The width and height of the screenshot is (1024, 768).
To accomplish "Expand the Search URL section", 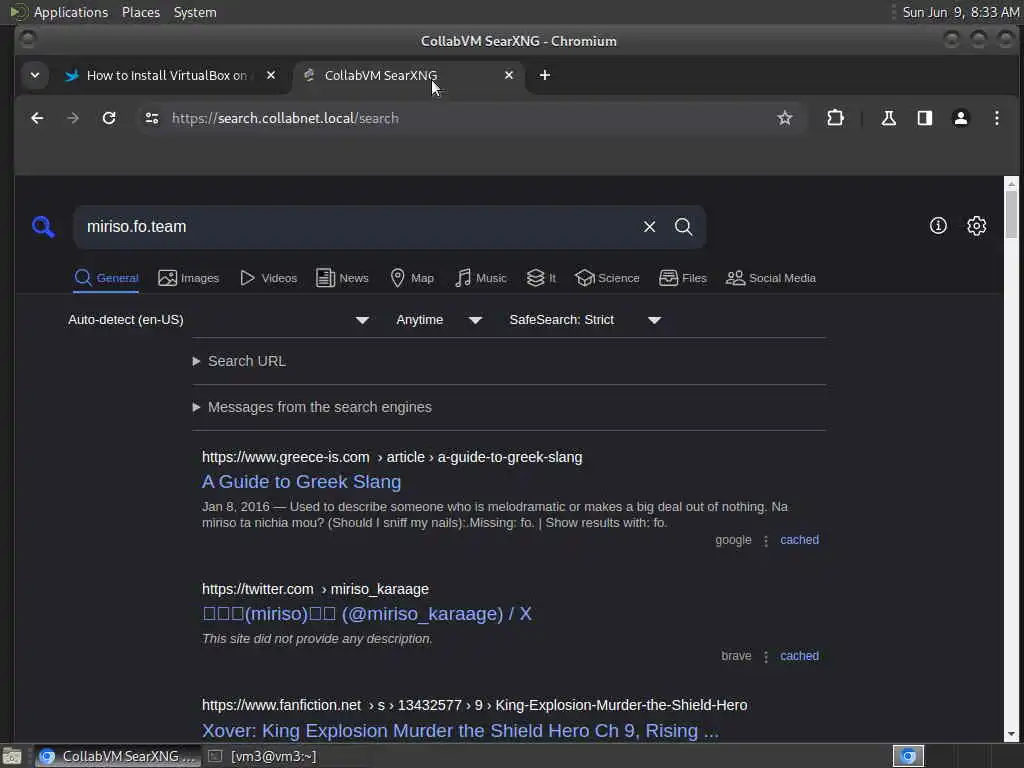I will 239,361.
